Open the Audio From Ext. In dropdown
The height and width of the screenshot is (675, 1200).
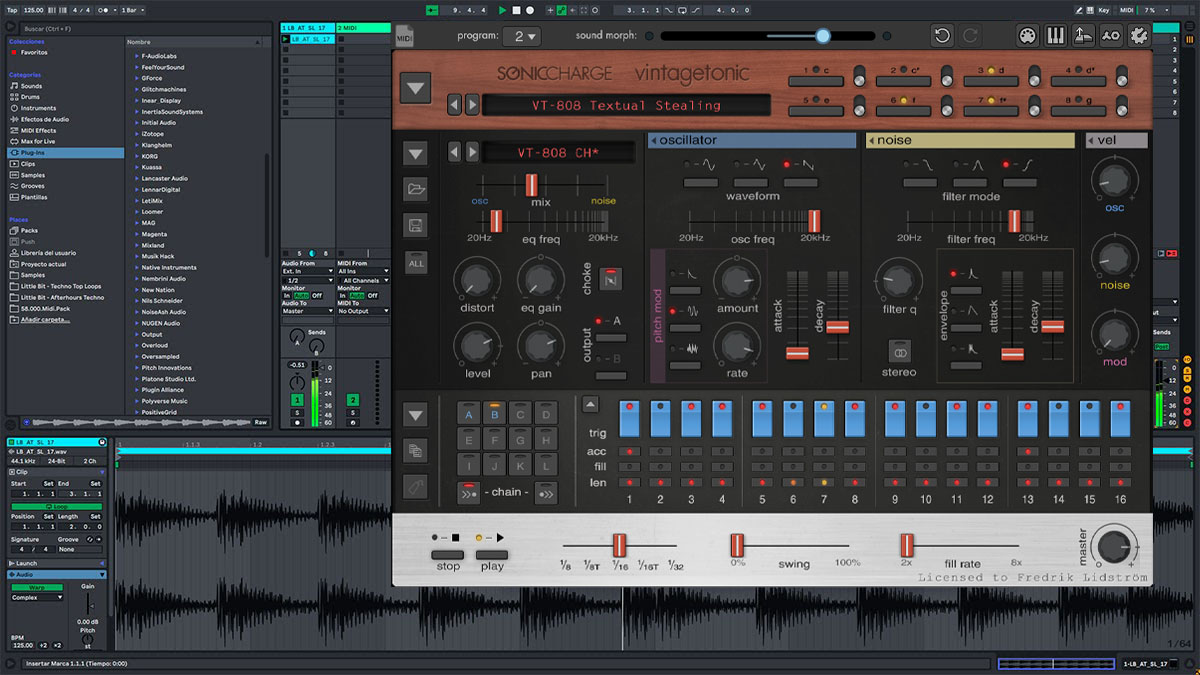308,271
